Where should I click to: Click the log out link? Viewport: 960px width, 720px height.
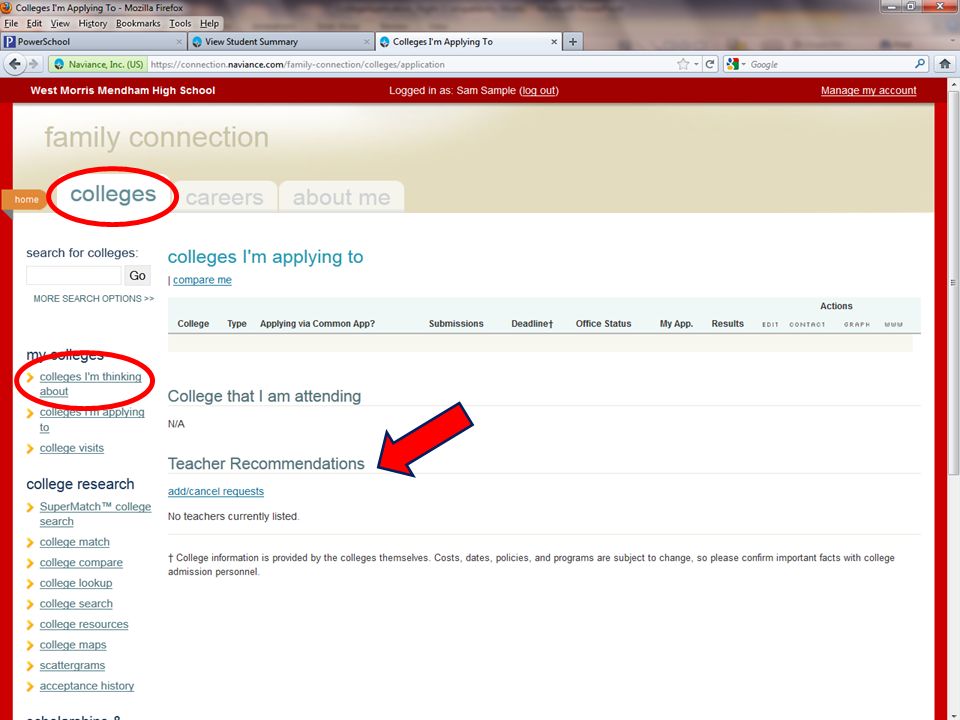539,91
